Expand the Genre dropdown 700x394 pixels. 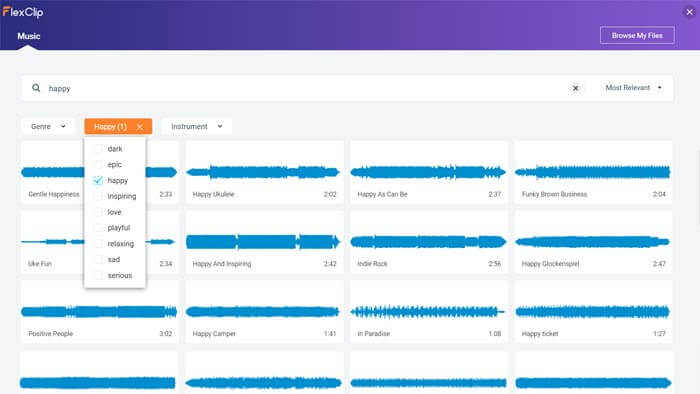point(48,126)
